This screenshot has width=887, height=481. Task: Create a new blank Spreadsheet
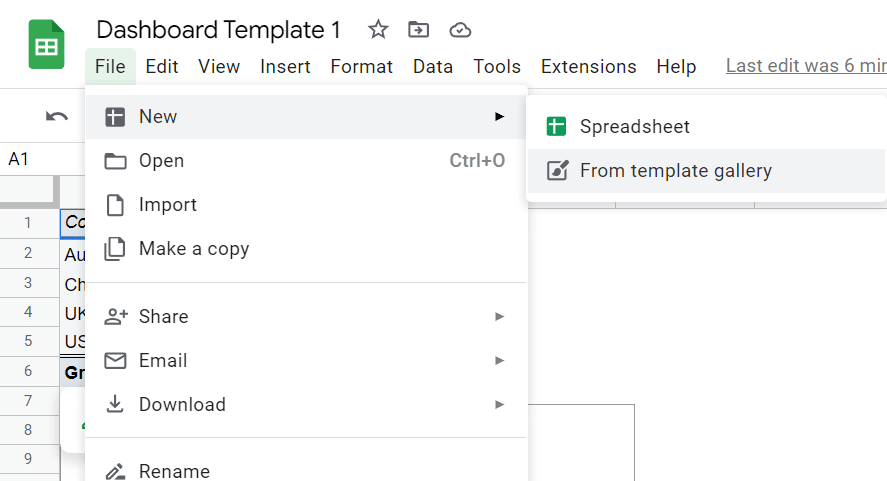click(705, 126)
